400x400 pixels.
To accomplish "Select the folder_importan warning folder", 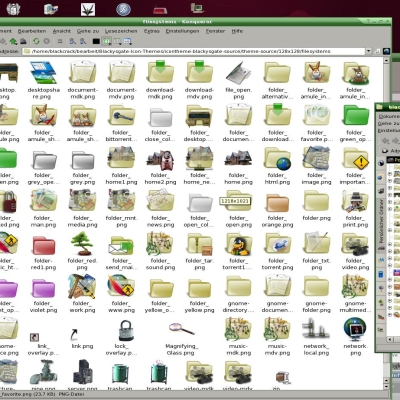I will (x=356, y=158).
